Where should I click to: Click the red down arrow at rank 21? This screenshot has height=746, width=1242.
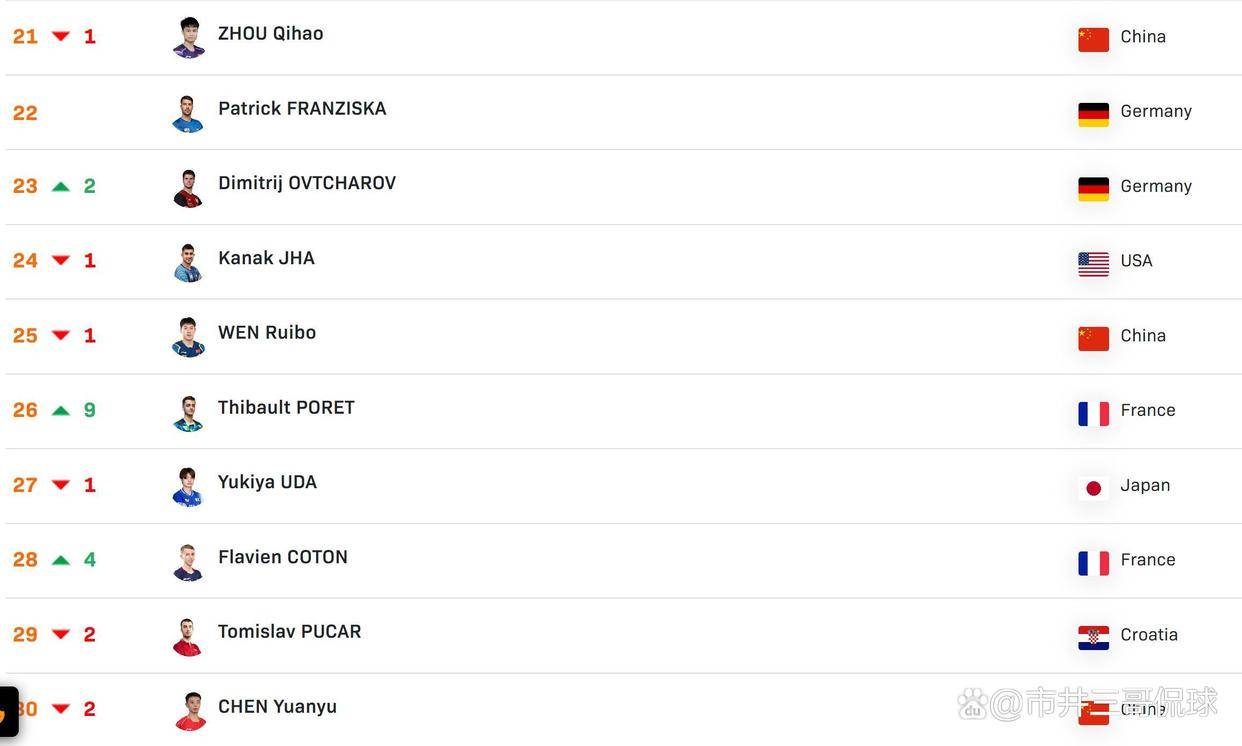point(61,37)
